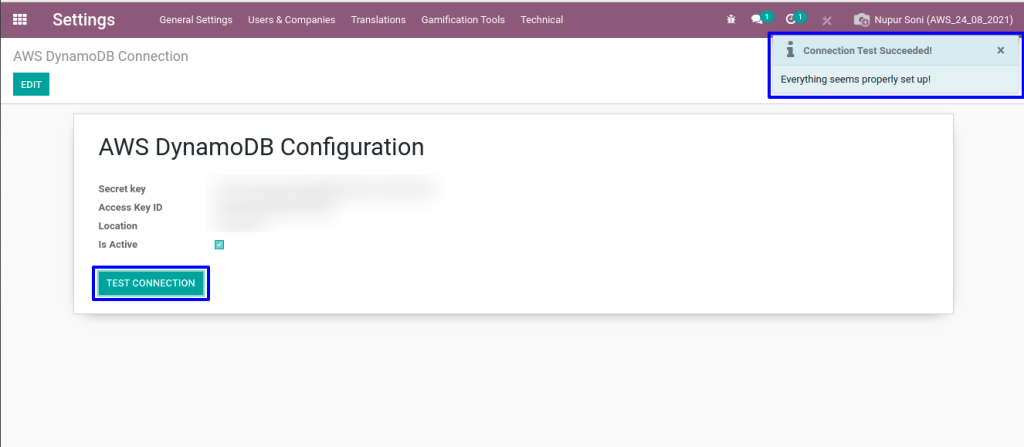Click the blurred Secret key value
1024x447 pixels.
[x=323, y=188]
